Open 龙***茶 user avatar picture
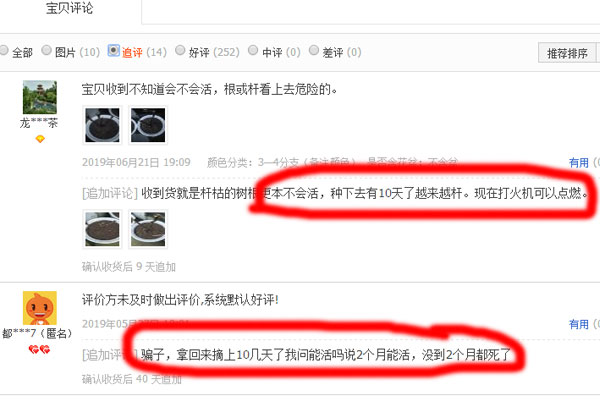Image resolution: width=600 pixels, height=400 pixels. (x=40, y=97)
